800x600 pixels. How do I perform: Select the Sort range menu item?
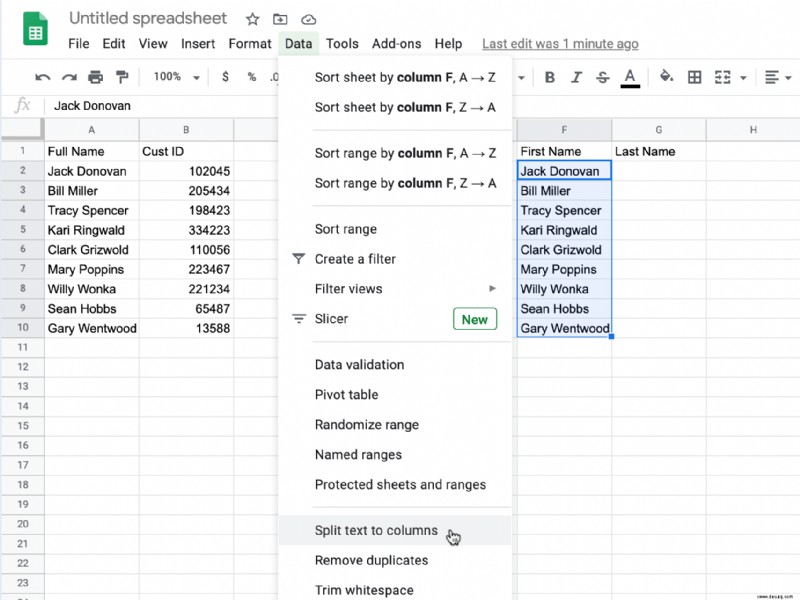395,229
